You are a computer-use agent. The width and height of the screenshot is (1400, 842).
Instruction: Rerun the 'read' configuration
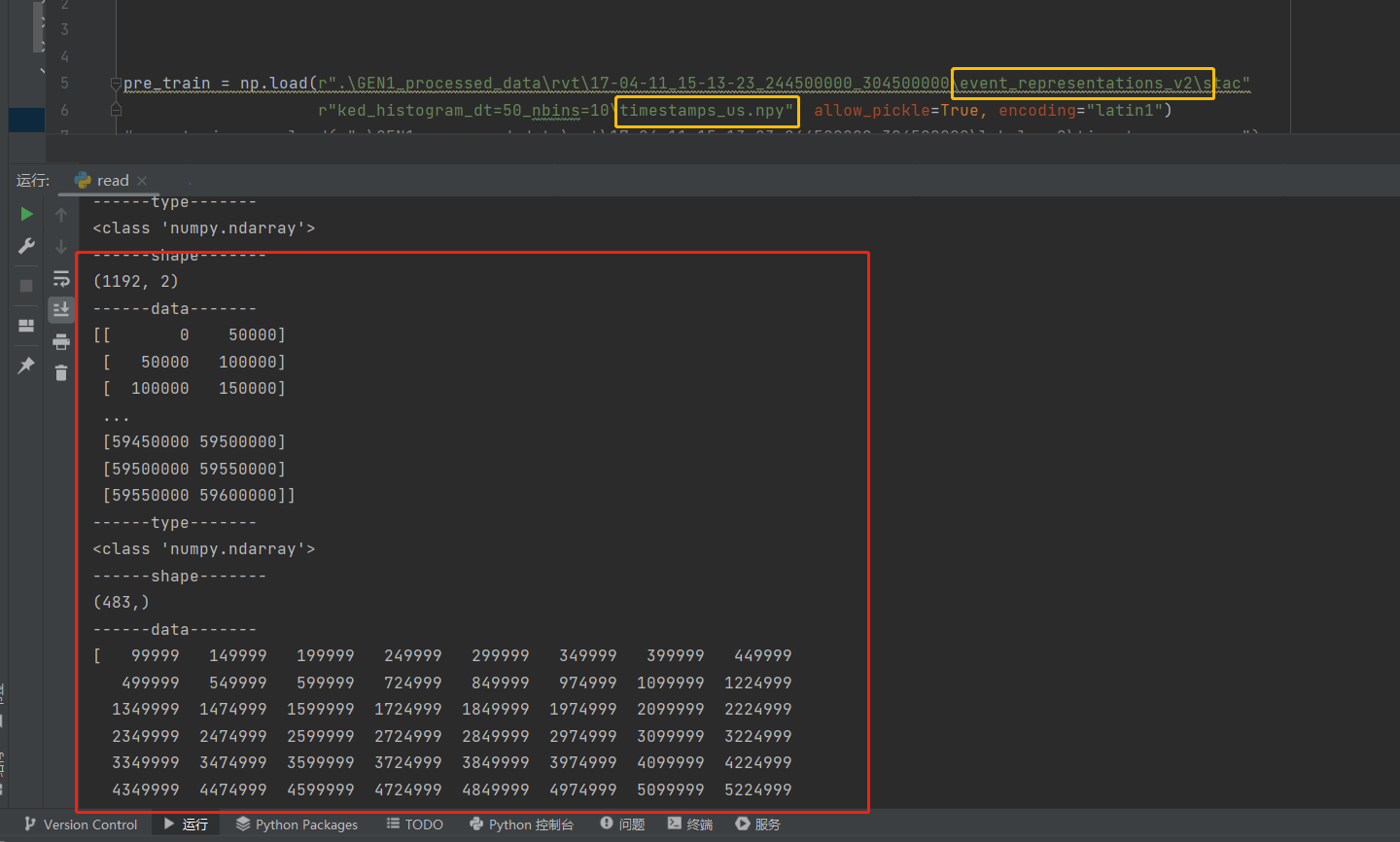[26, 214]
